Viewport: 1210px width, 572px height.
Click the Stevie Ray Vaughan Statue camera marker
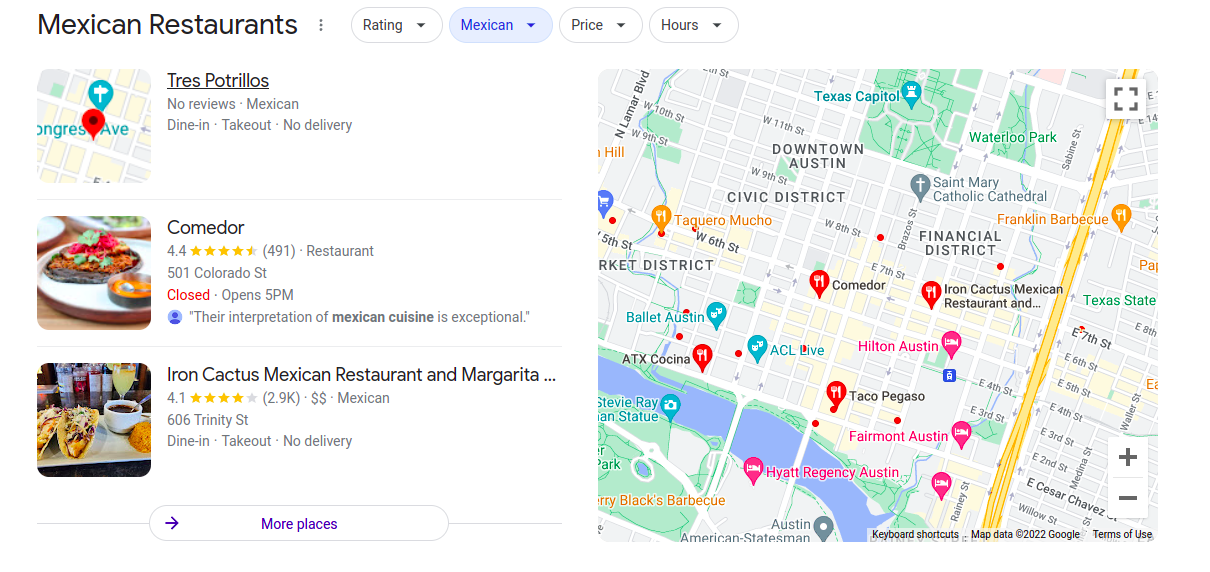(x=670, y=405)
